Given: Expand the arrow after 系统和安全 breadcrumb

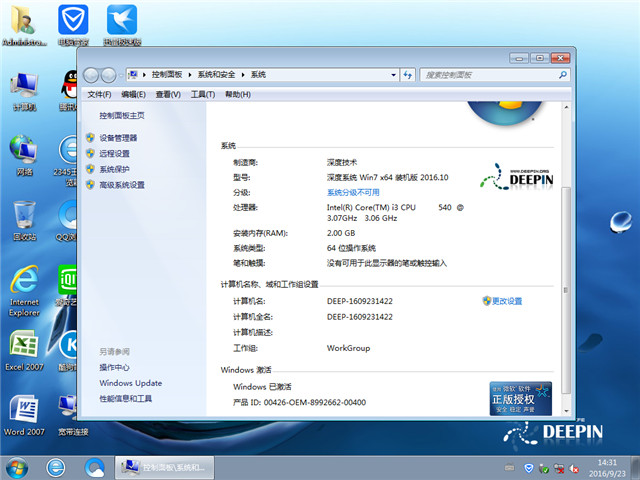Looking at the screenshot, I should [x=243, y=75].
